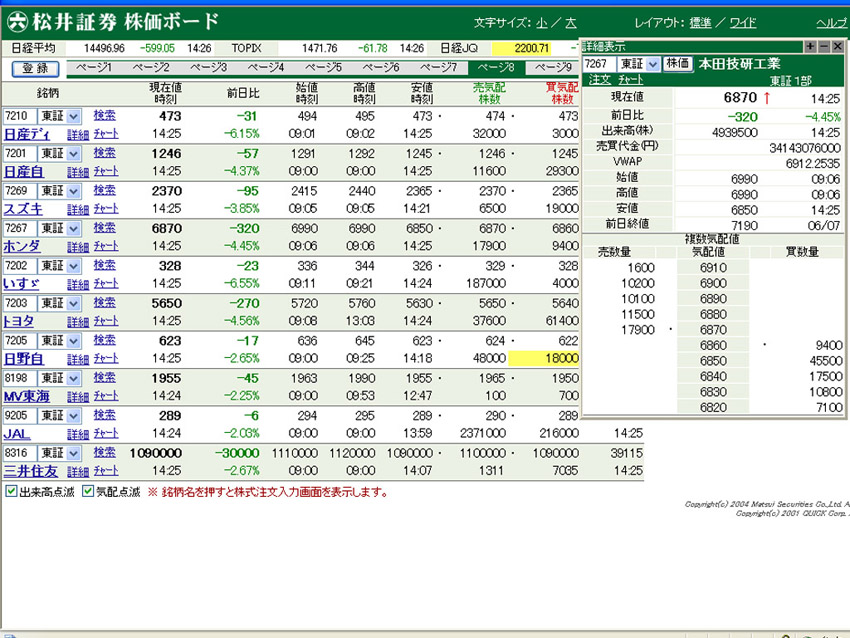The image size is (850, 638).
Task: Open the ヘルプ help link
Action: [x=832, y=23]
